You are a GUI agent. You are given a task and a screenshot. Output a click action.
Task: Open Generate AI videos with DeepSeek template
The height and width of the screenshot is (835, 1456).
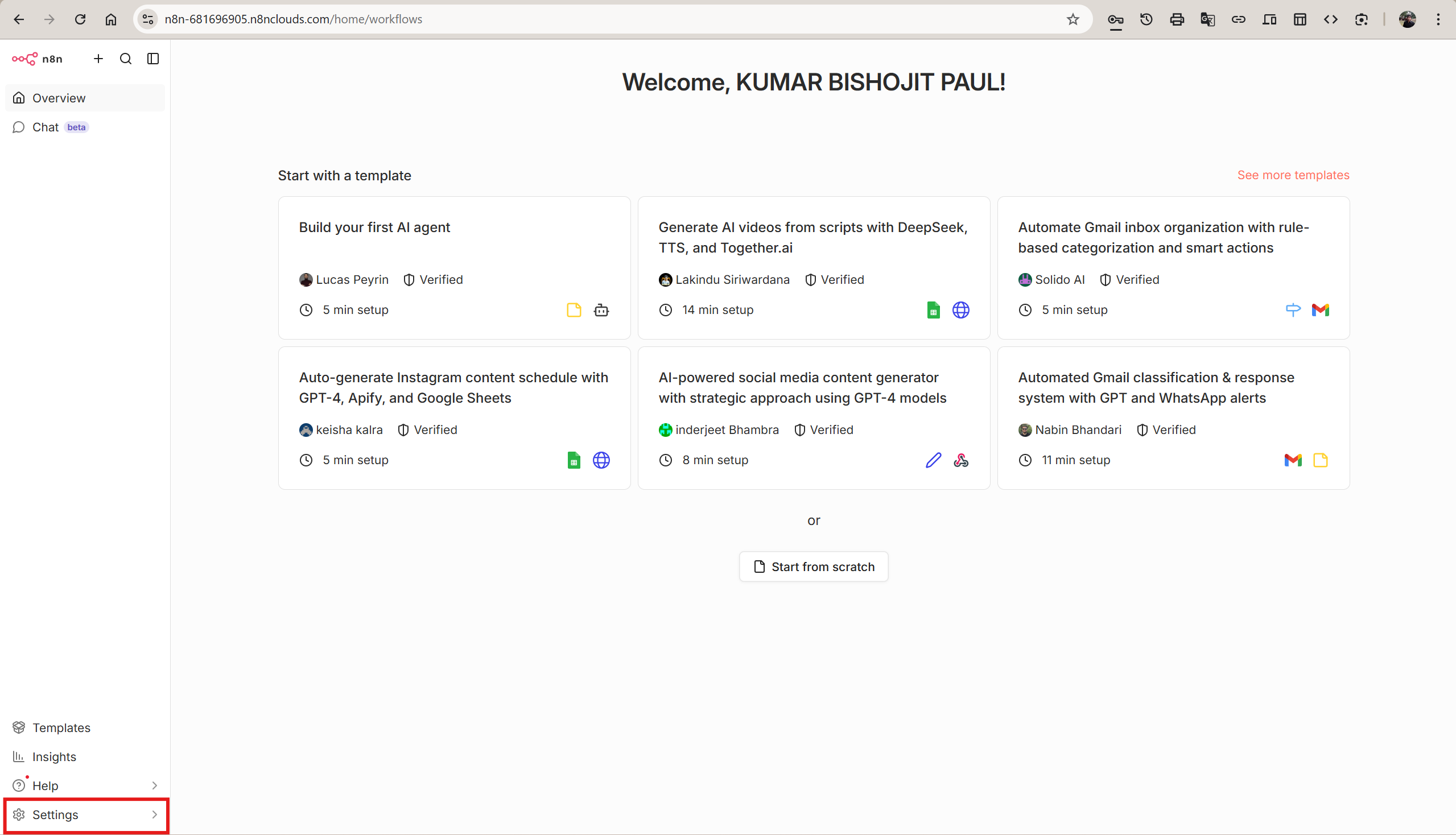pyautogui.click(x=814, y=268)
